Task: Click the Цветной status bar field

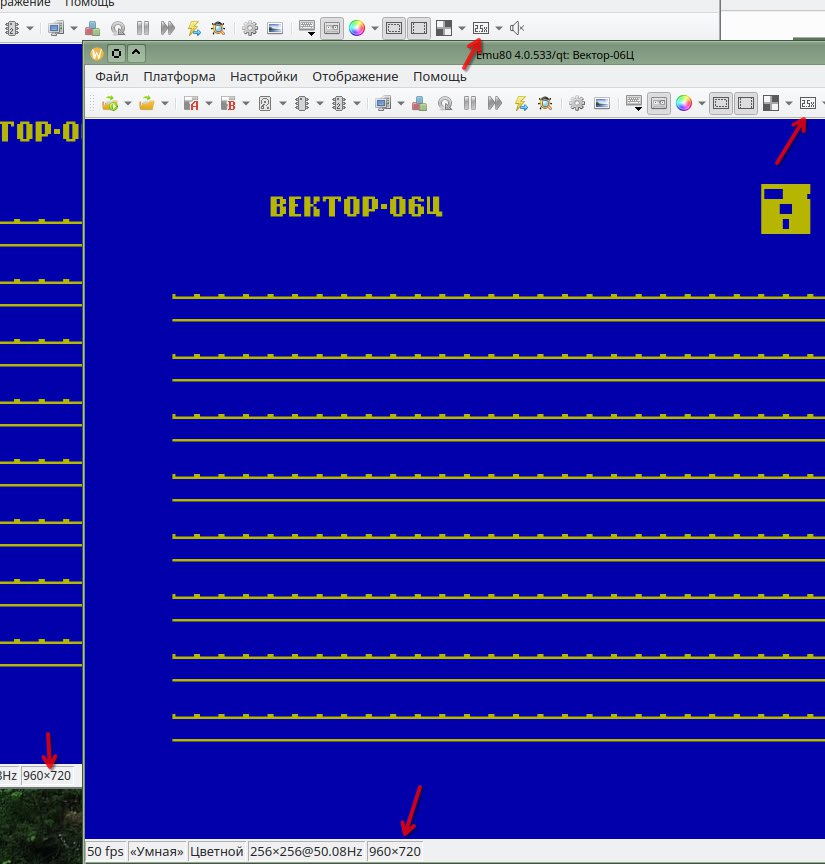Action: pyautogui.click(x=217, y=852)
